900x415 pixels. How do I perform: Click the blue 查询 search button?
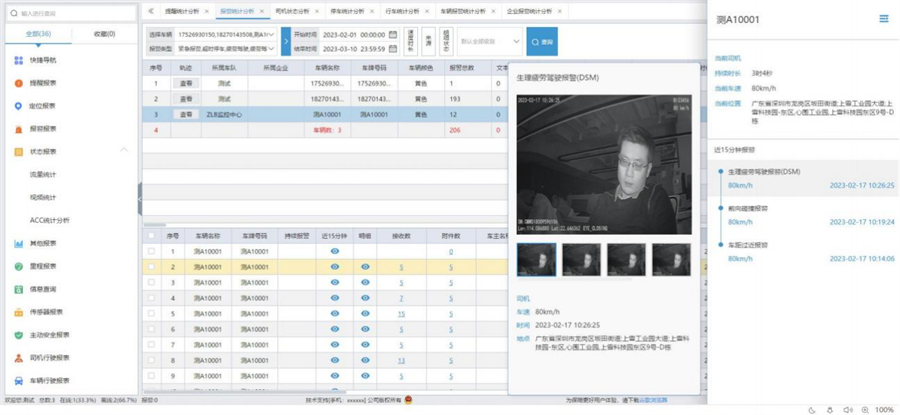(542, 42)
